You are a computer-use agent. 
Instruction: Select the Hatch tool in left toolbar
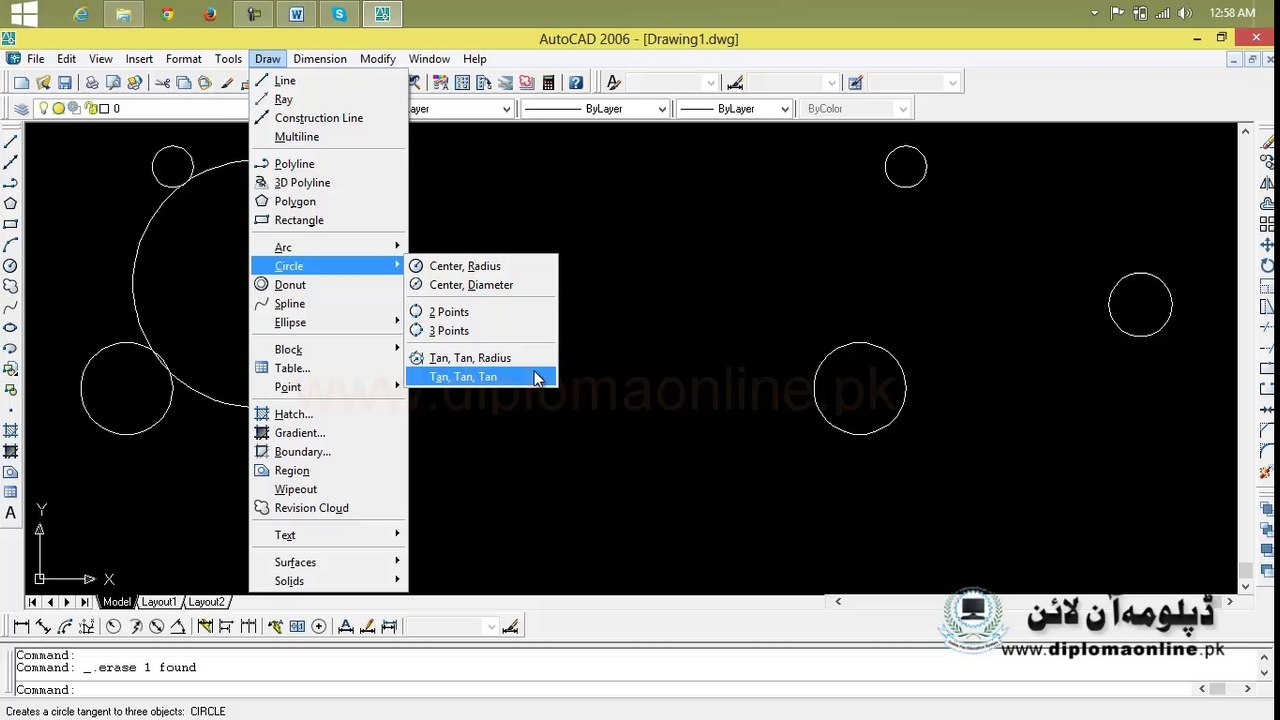pos(11,431)
